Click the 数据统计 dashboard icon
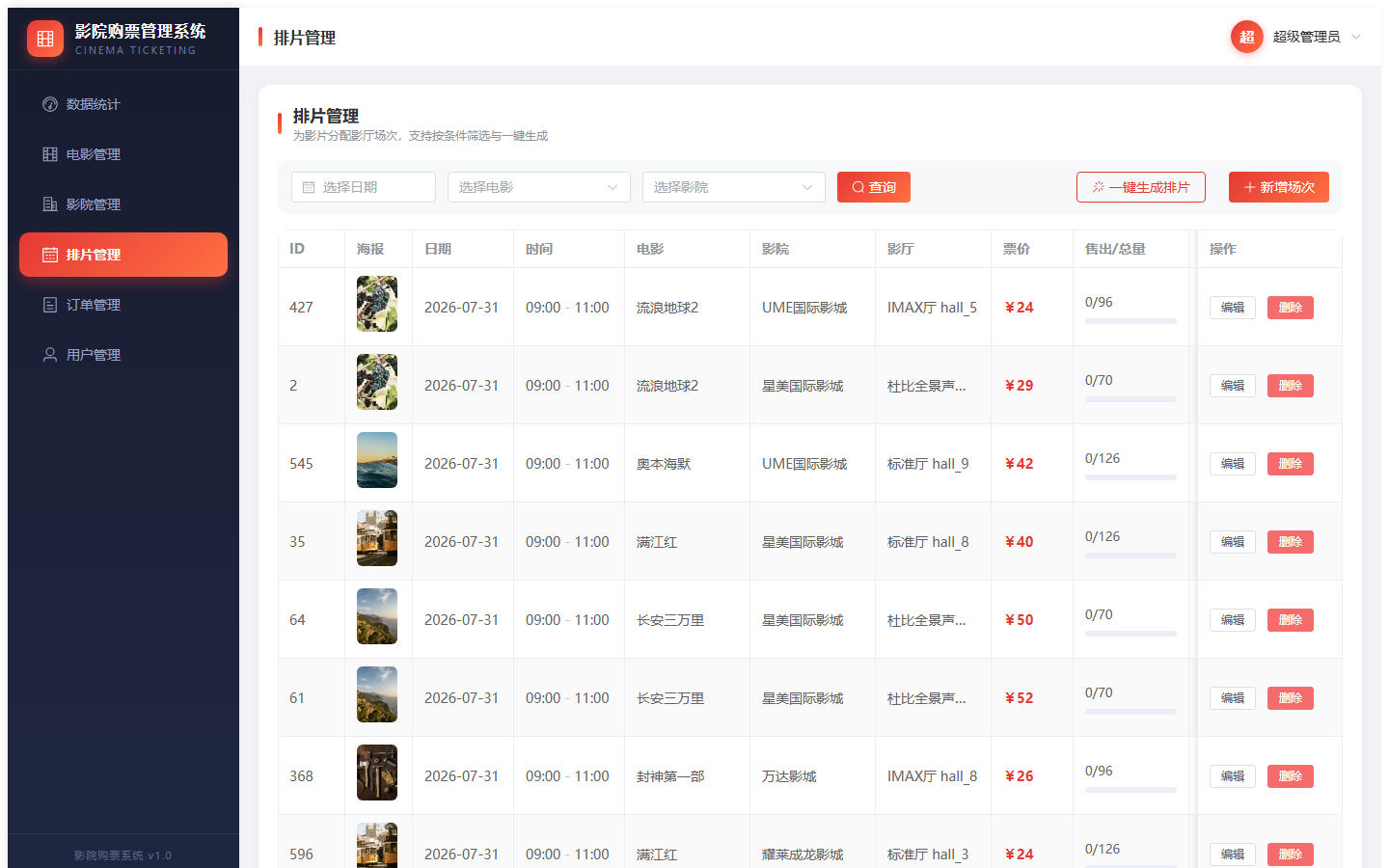This screenshot has width=1389, height=868. point(50,104)
